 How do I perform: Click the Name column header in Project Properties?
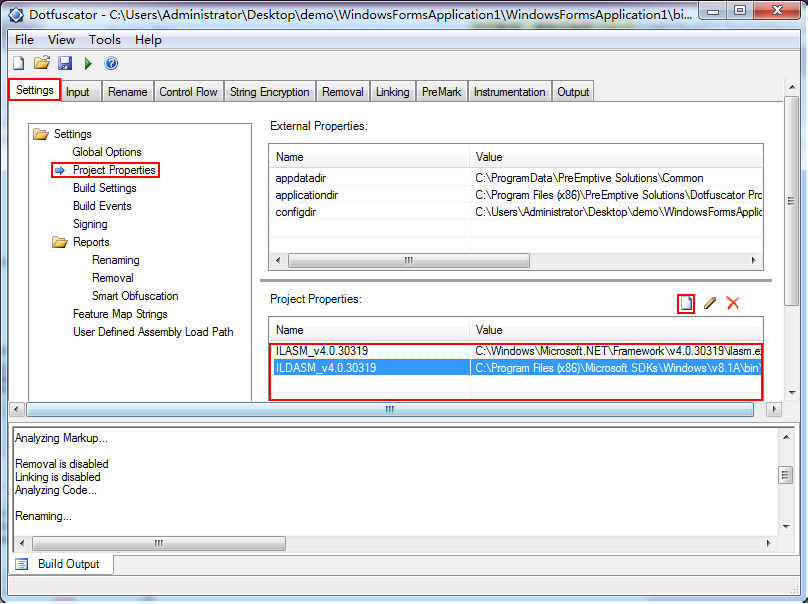(x=369, y=330)
